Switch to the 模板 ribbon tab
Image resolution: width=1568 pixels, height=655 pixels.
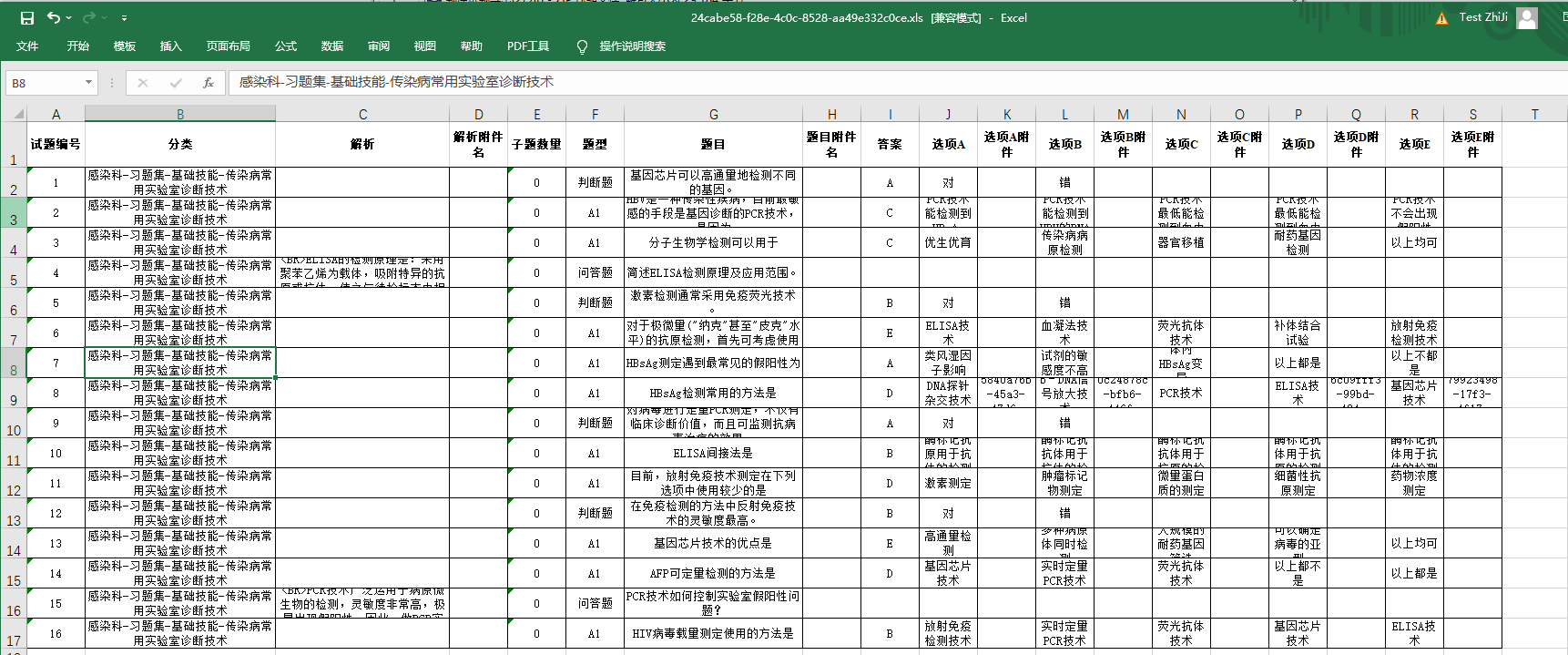tap(125, 46)
